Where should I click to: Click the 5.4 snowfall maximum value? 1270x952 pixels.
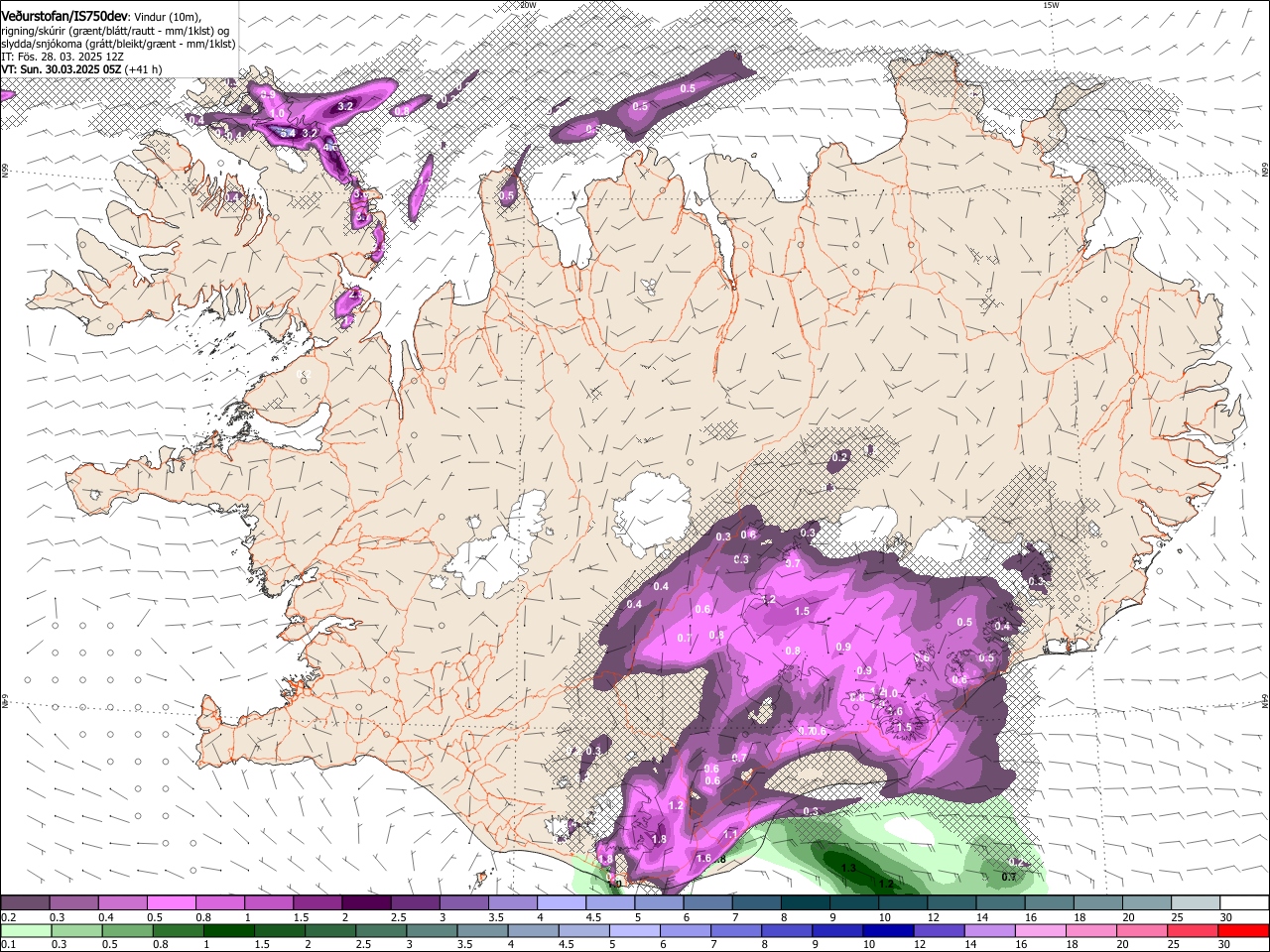point(287,132)
